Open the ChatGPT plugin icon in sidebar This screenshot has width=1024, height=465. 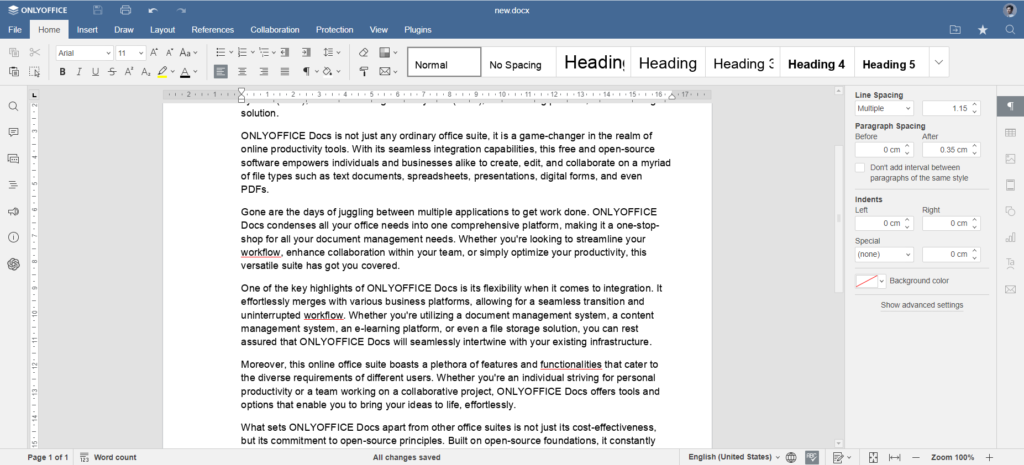pos(13,263)
